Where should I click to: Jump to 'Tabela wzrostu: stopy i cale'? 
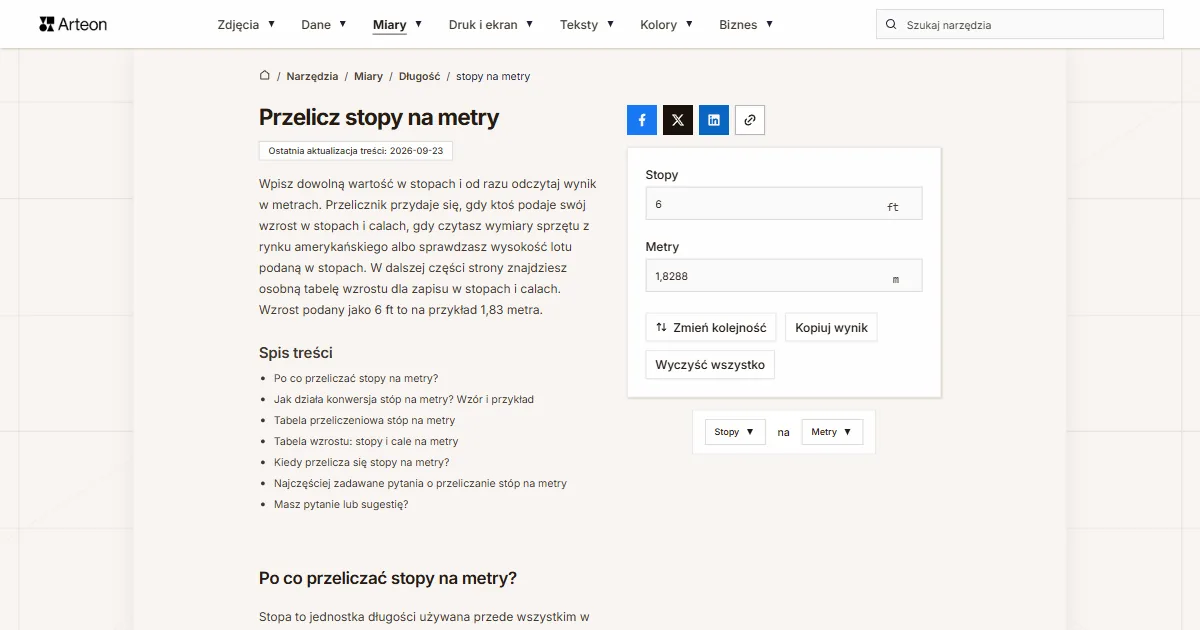366,441
